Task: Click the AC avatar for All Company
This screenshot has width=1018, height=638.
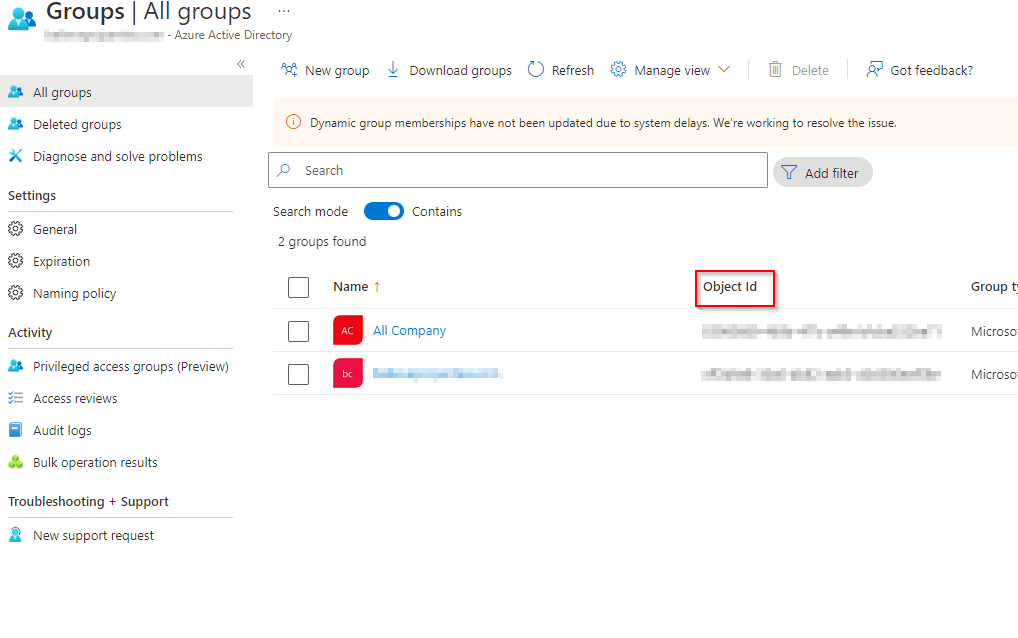Action: (347, 330)
